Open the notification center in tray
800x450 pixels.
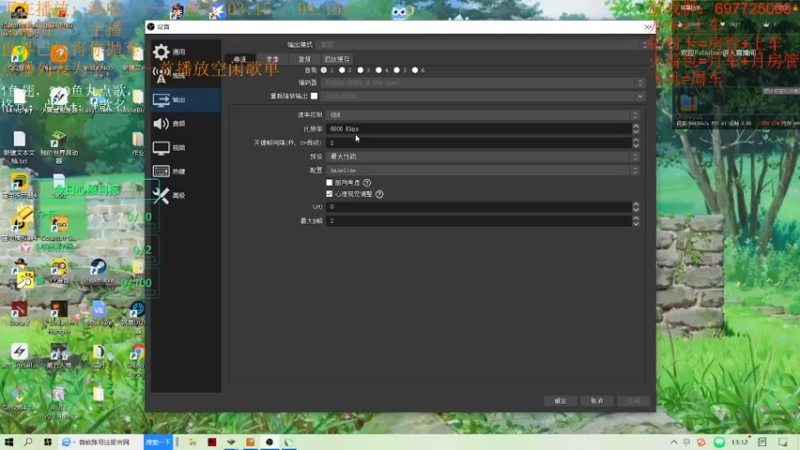783,442
